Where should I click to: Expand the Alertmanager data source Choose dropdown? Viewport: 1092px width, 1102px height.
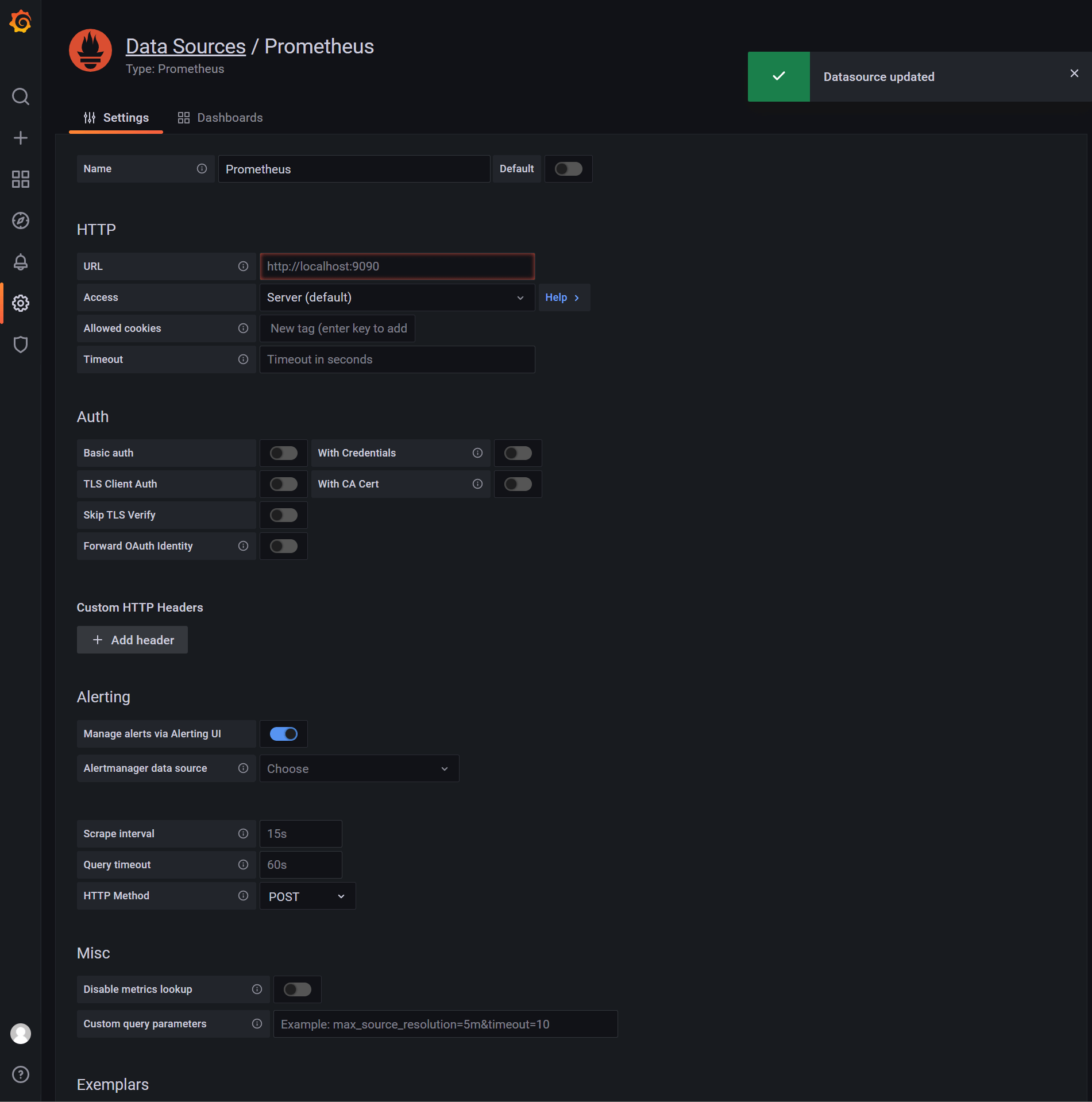[360, 768]
